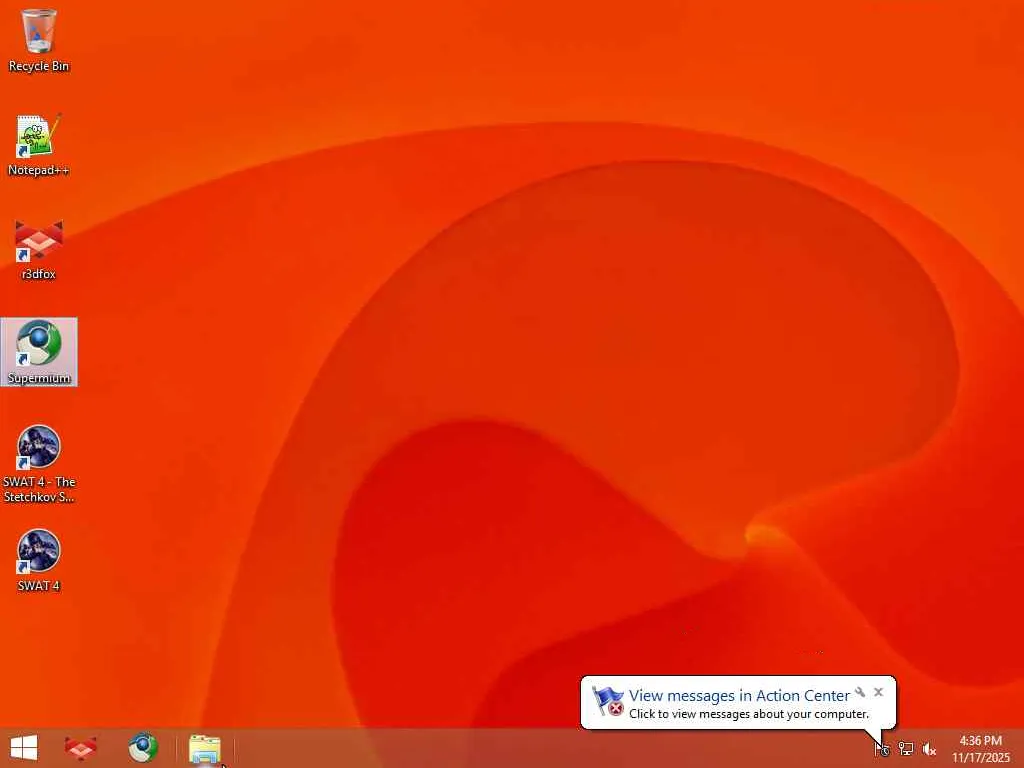Screen dimensions: 1024x768
Task: Open notification settings wrench in balloon
Action: (x=859, y=692)
